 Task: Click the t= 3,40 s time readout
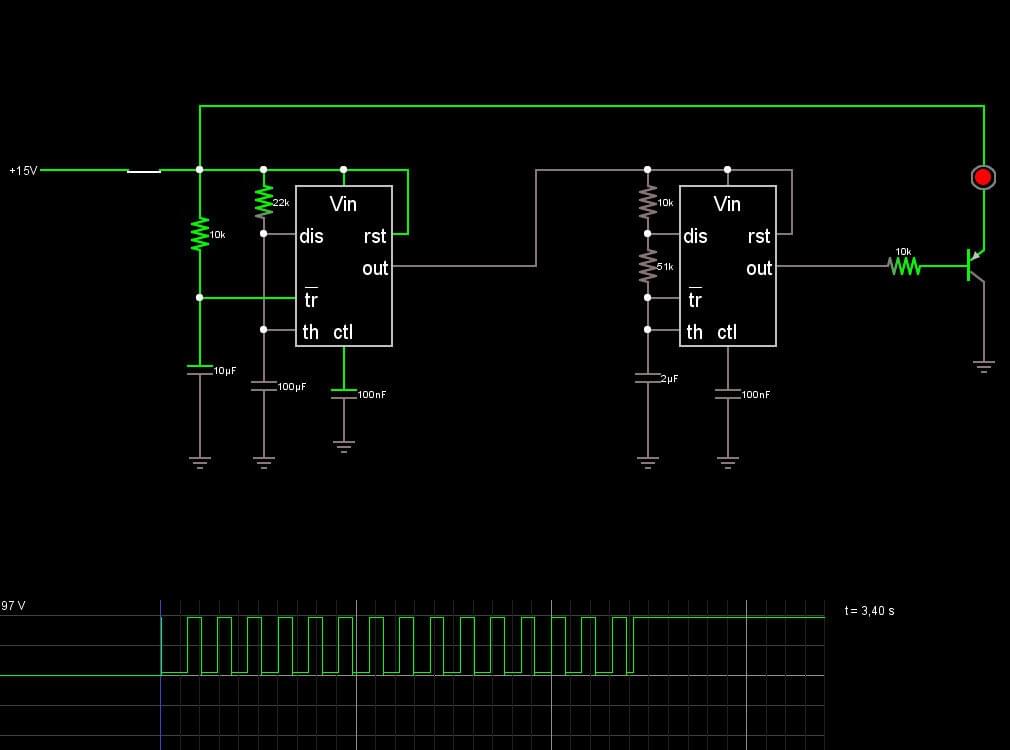point(869,611)
